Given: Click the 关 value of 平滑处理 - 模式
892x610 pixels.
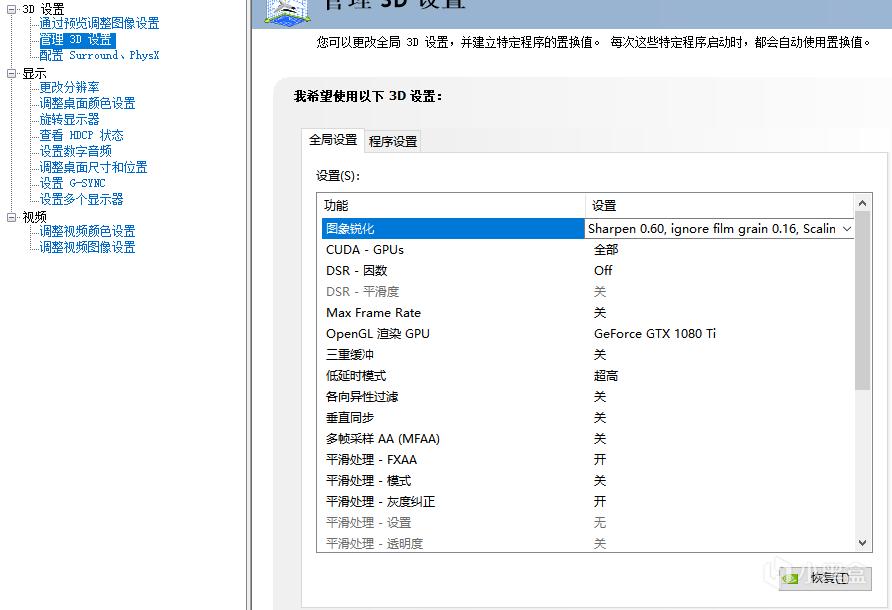Looking at the screenshot, I should [x=600, y=481].
